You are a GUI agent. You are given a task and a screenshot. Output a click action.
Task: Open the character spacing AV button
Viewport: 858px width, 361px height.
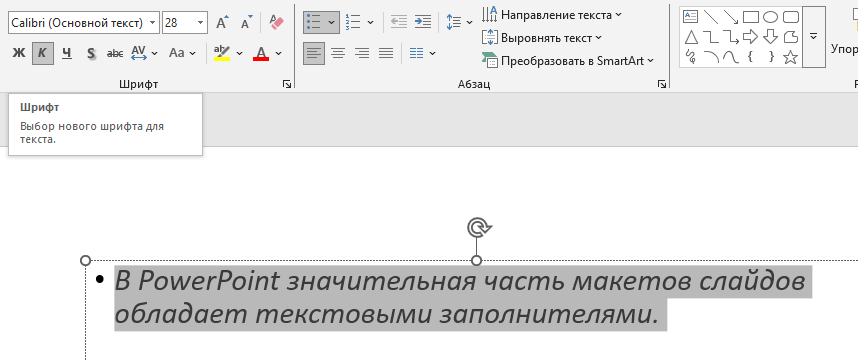[138, 53]
